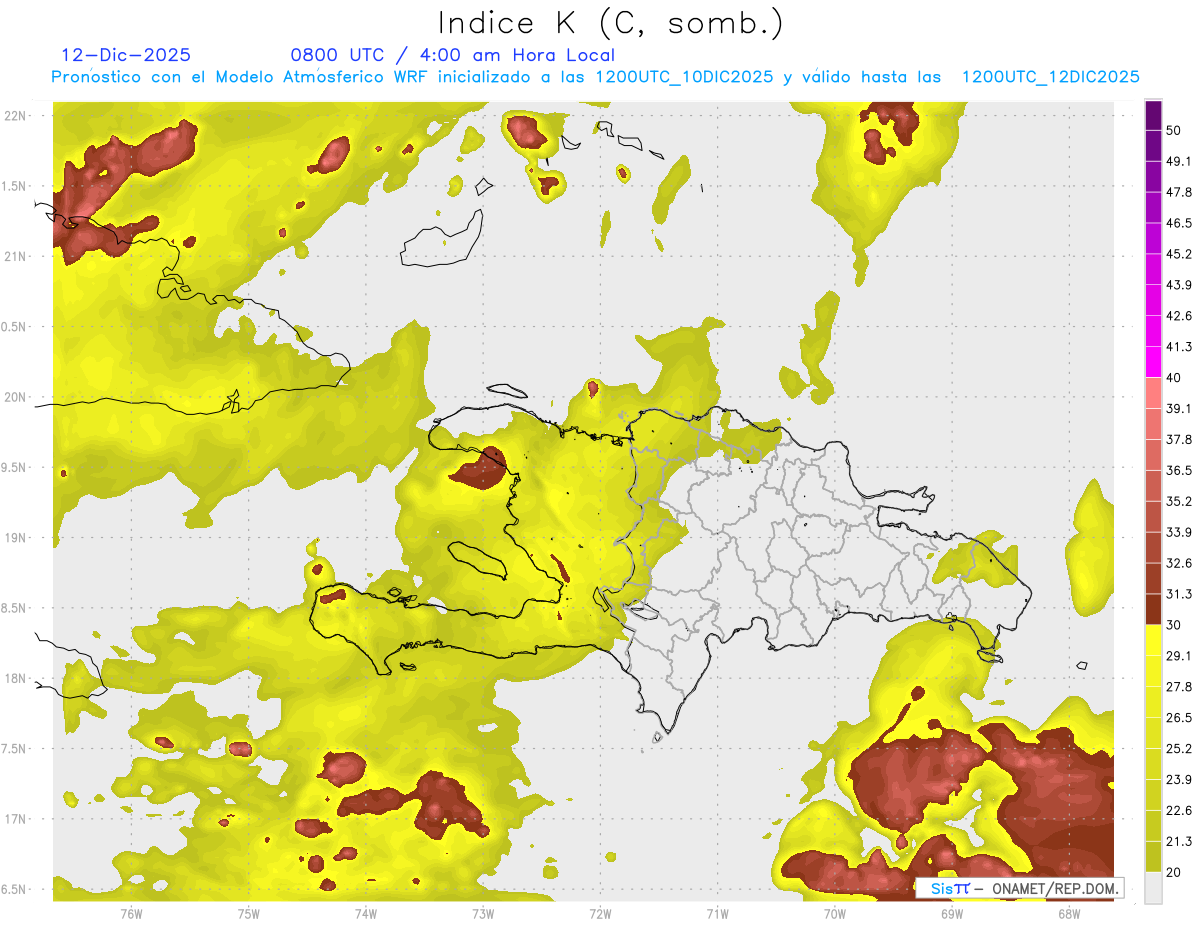
Task: Click the "30" colorbar label
Action: [1175, 625]
